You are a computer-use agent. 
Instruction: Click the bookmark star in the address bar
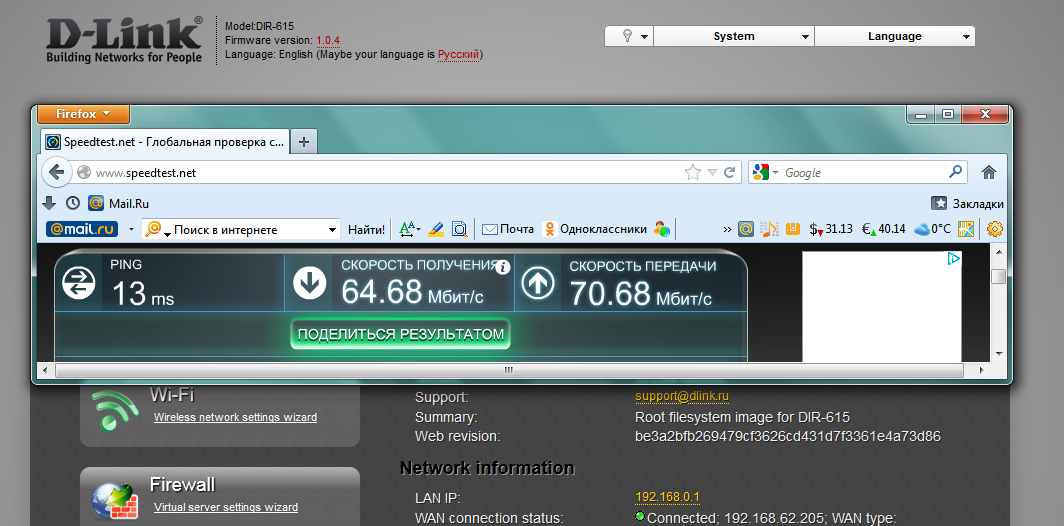click(692, 172)
